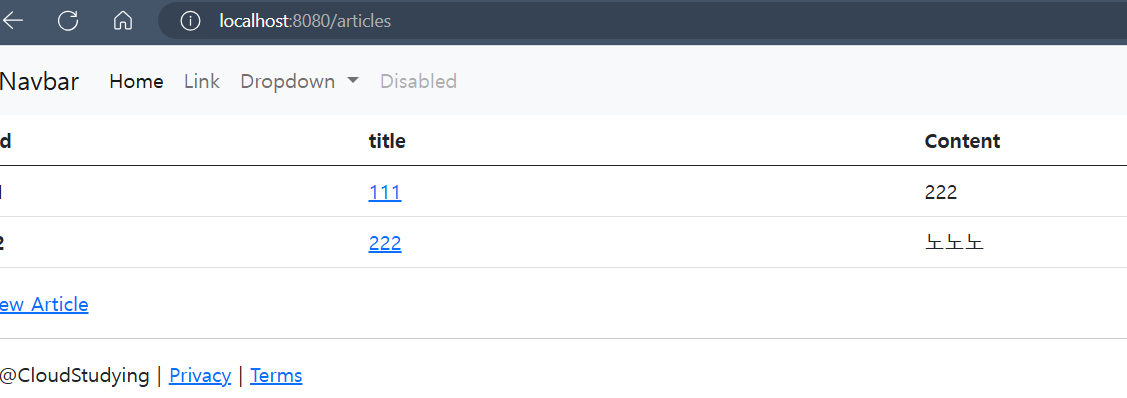Click the Content column header
The image size is (1127, 398).
coord(962,142)
